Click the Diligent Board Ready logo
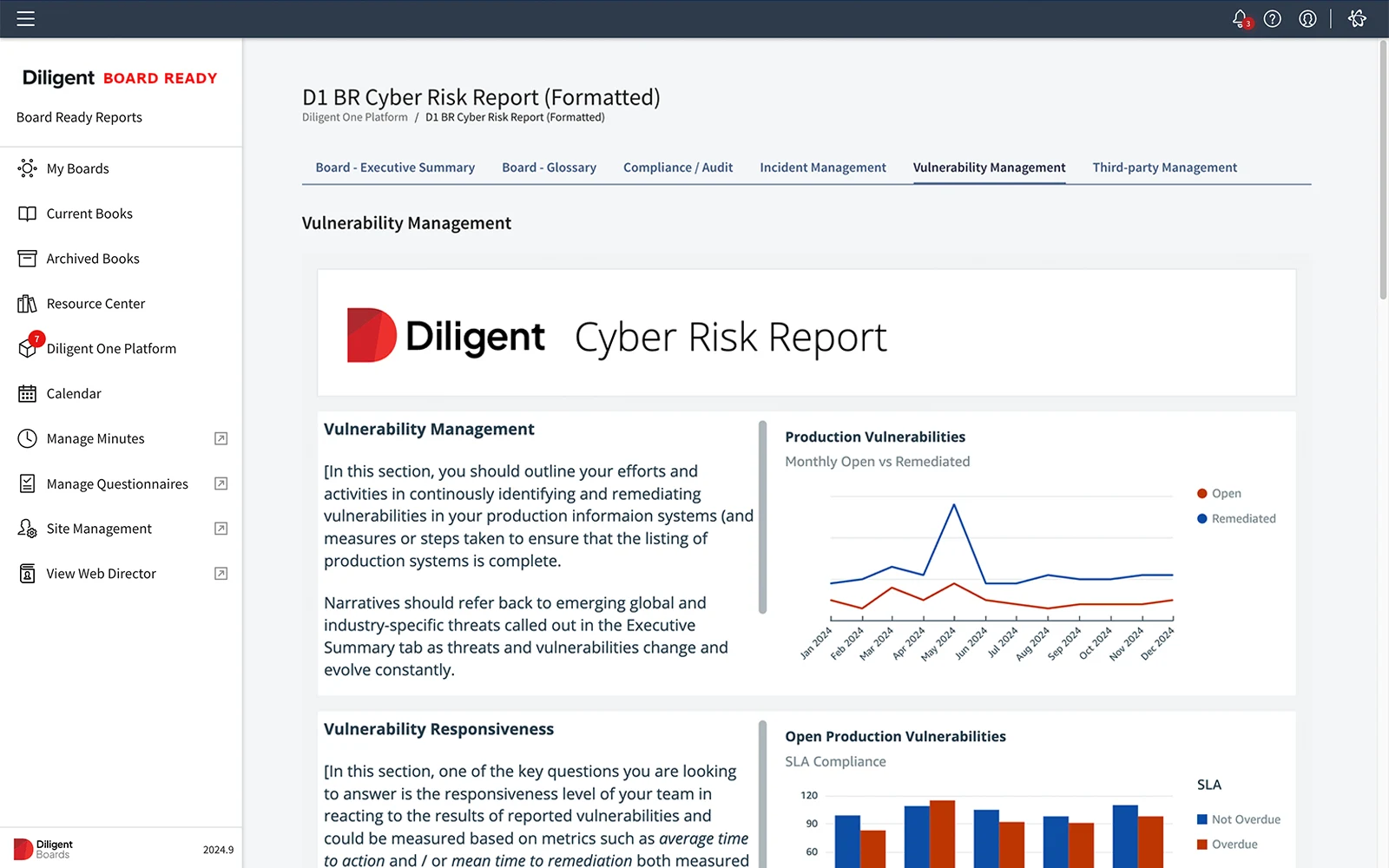 pyautogui.click(x=120, y=78)
